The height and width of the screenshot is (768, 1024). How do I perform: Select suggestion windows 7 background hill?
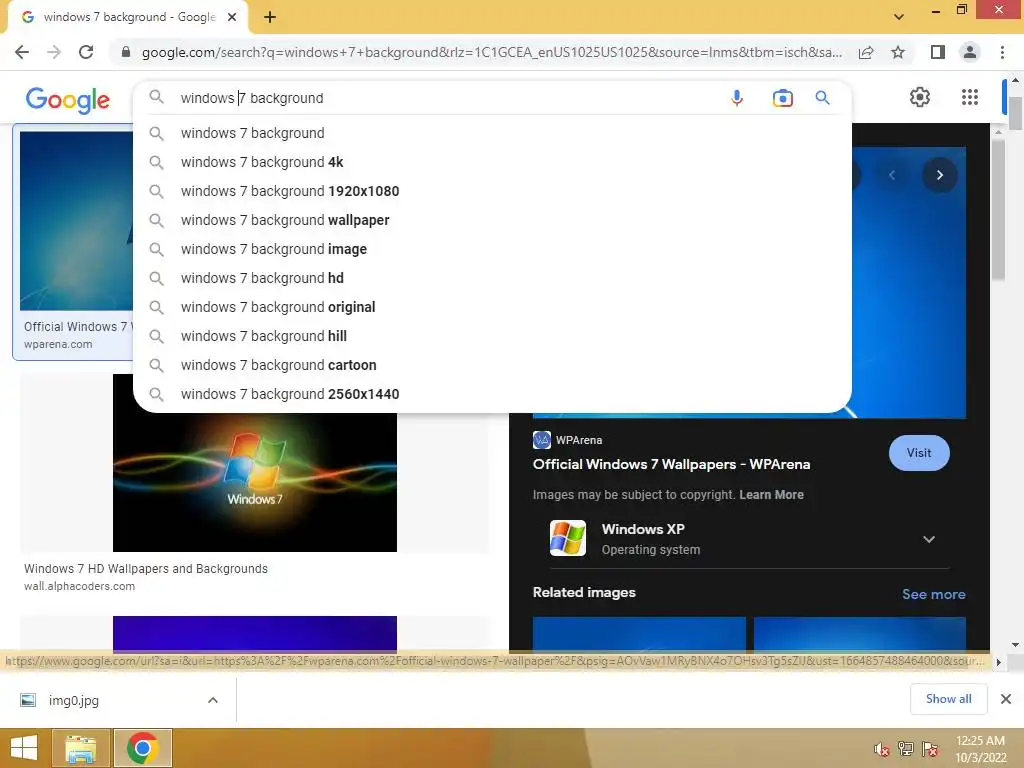tap(492, 336)
